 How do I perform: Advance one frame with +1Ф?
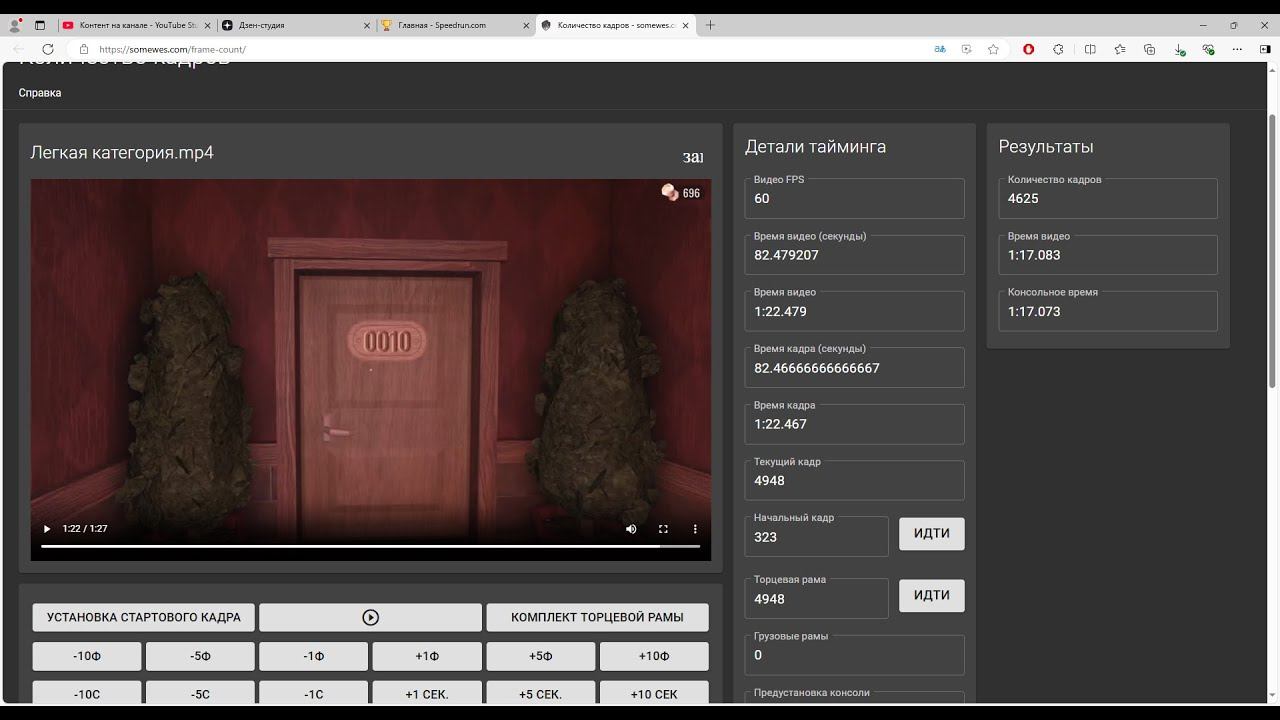point(427,656)
